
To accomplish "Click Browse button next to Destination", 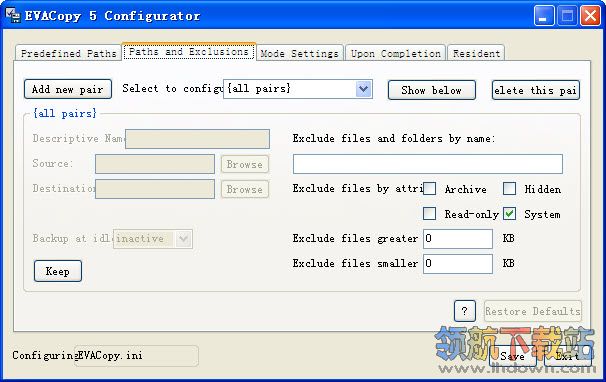I will click(x=245, y=189).
